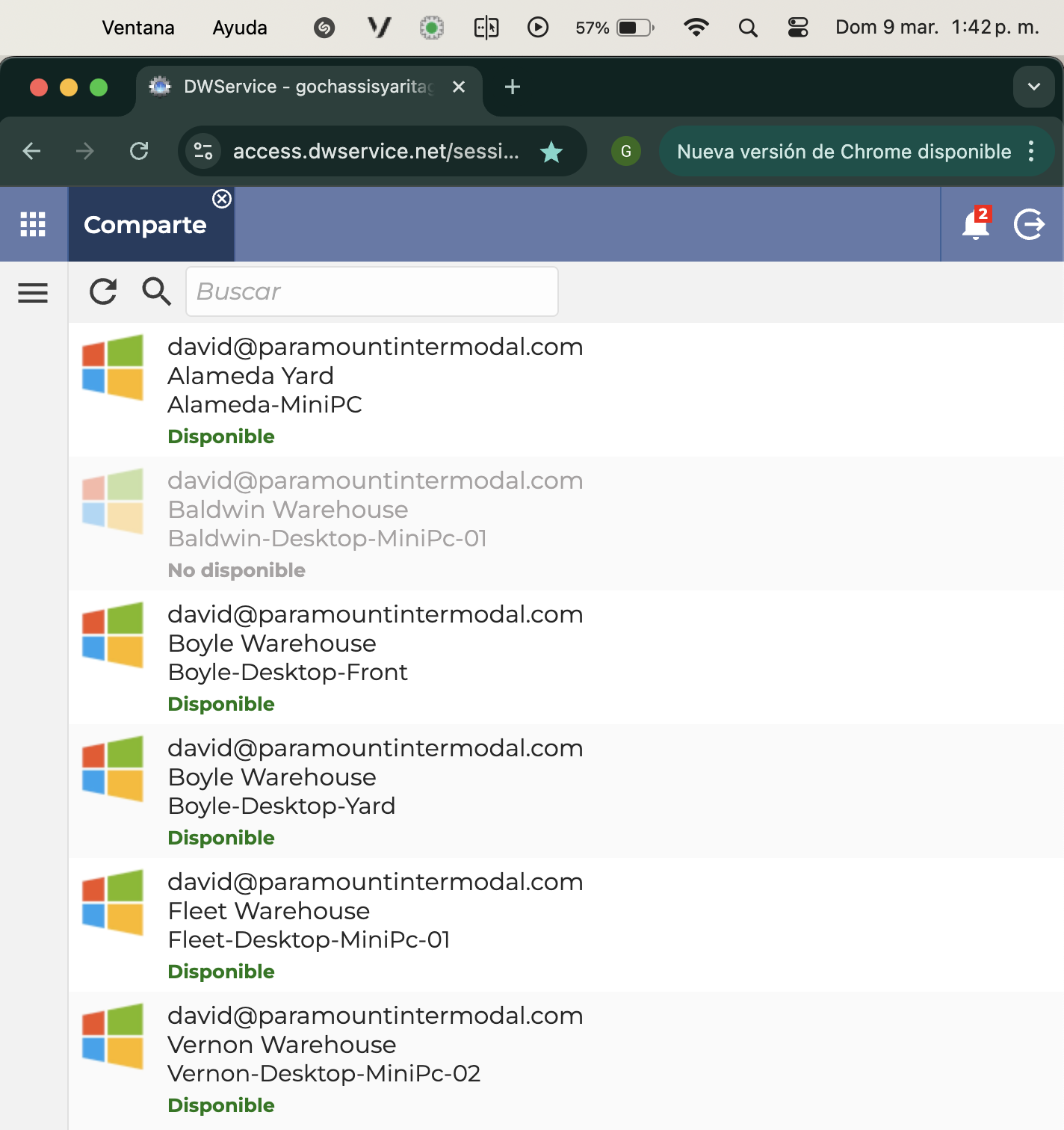
Task: Go forward in Chrome
Action: click(x=85, y=151)
